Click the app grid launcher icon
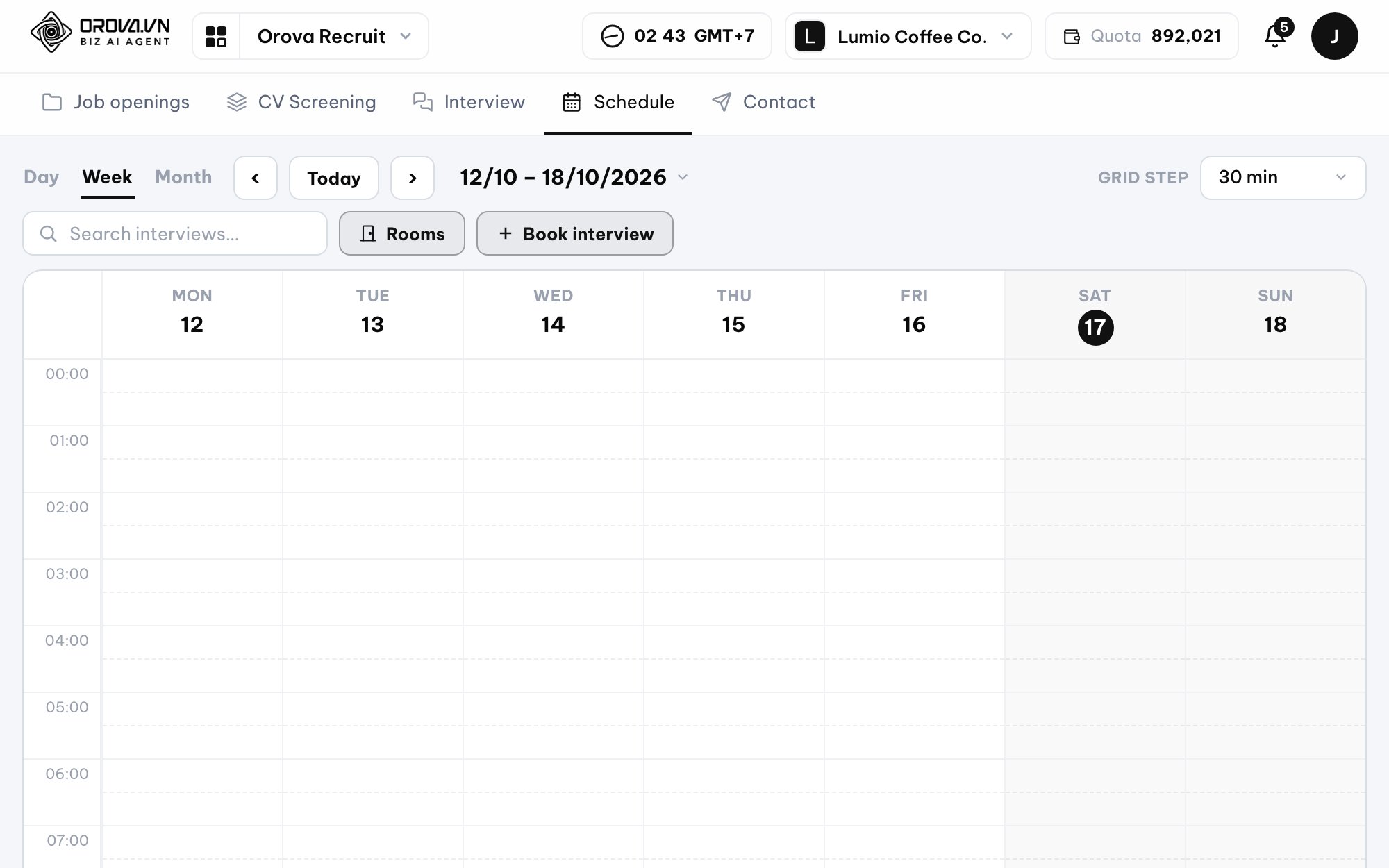Image resolution: width=1389 pixels, height=868 pixels. [x=216, y=36]
